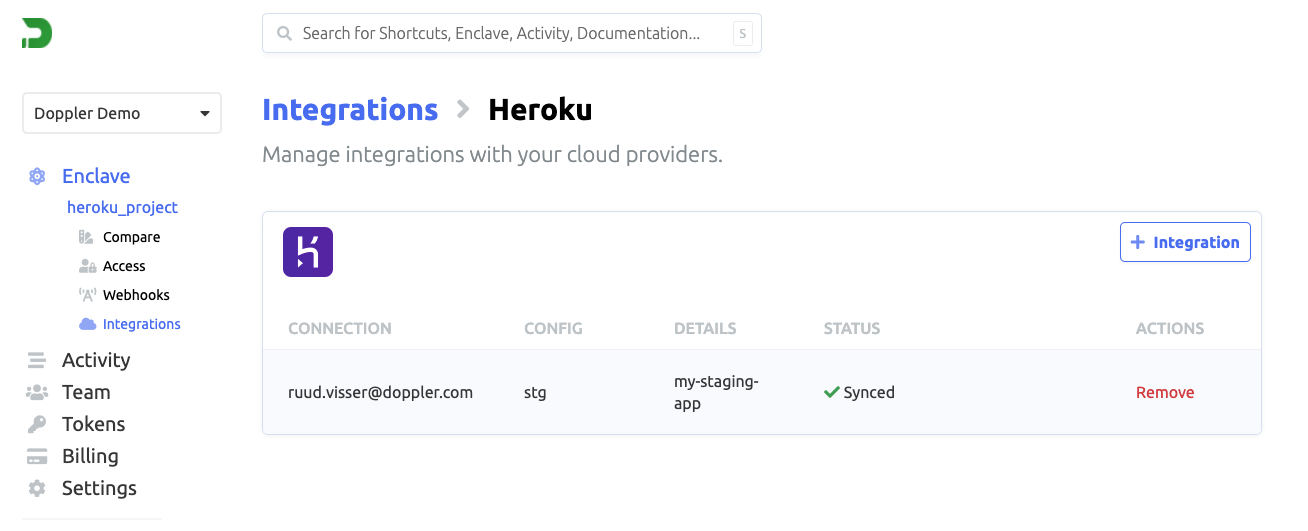
Task: Click the Access users icon
Action: [x=87, y=266]
